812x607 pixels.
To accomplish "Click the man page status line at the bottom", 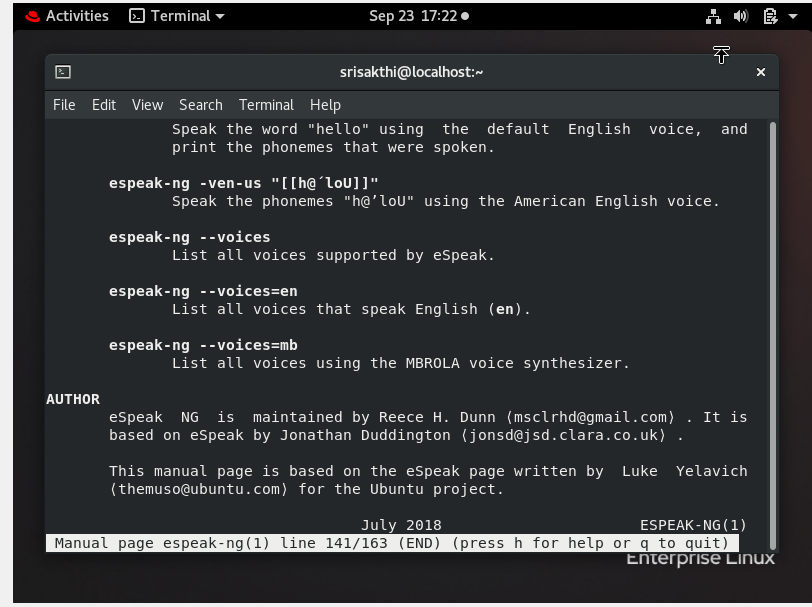I will tap(390, 543).
